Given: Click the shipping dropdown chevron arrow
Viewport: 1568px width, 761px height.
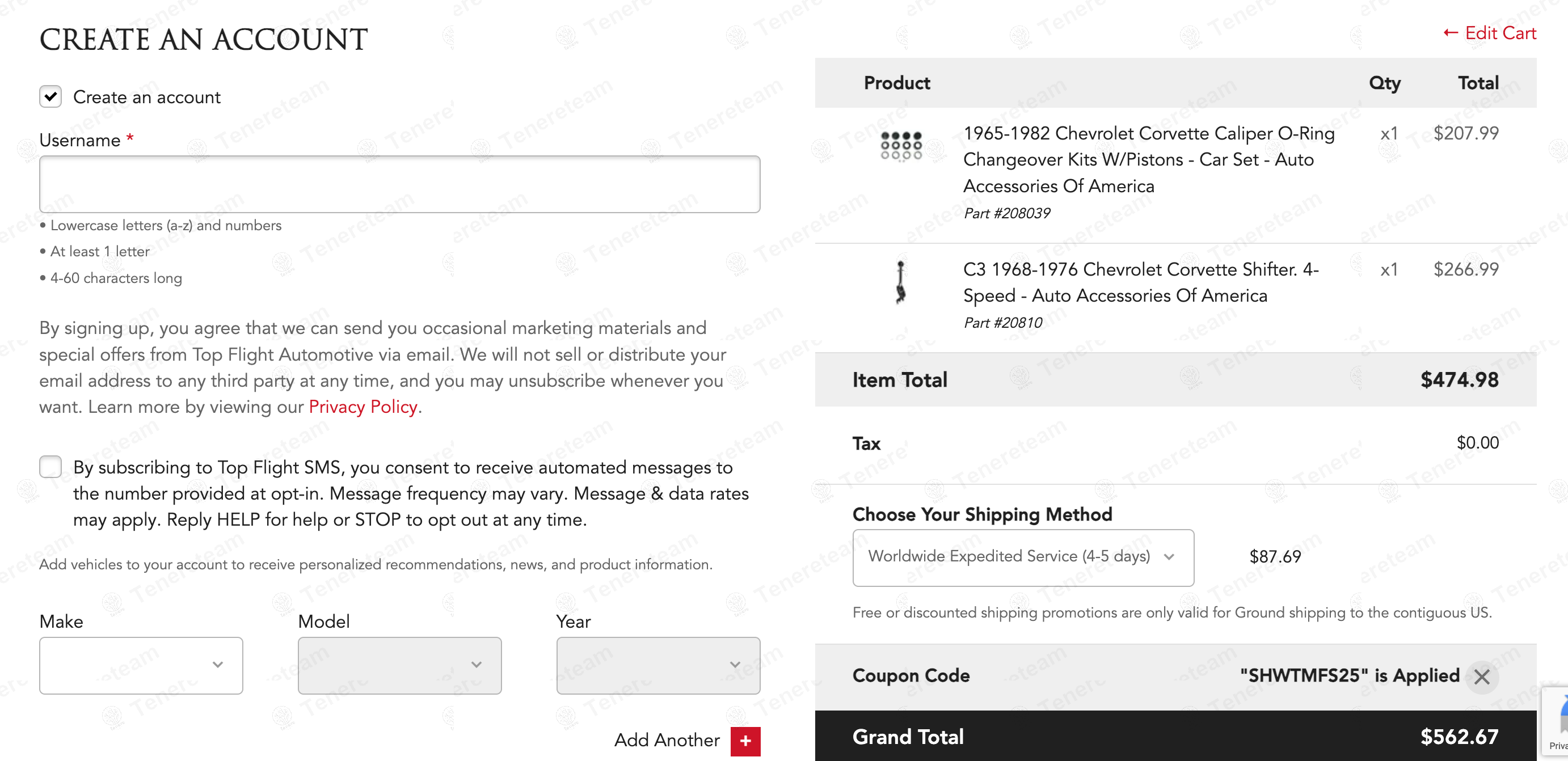Looking at the screenshot, I should click(x=1169, y=557).
